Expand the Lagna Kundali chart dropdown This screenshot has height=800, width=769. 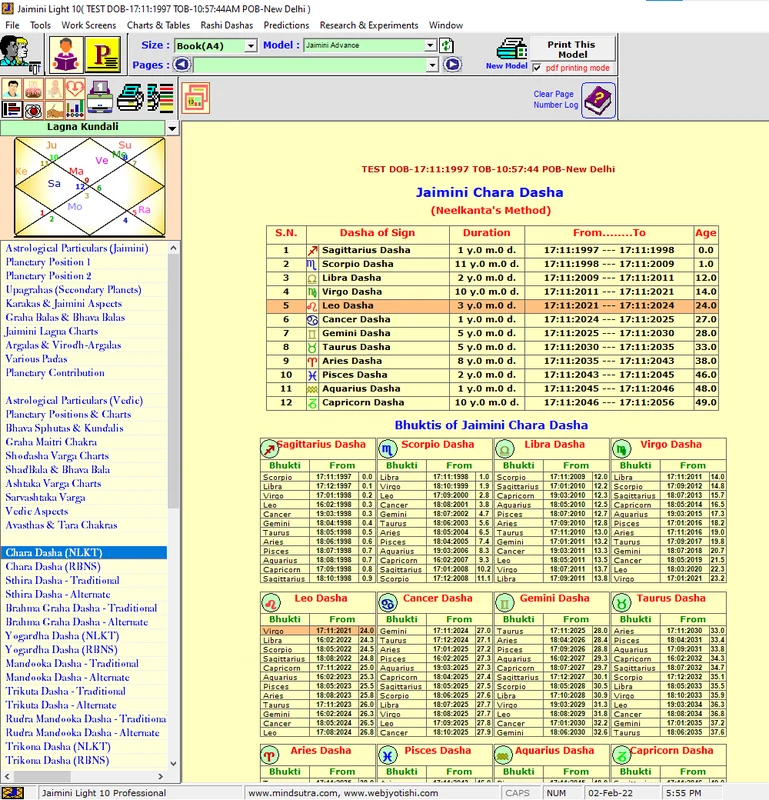coord(172,128)
